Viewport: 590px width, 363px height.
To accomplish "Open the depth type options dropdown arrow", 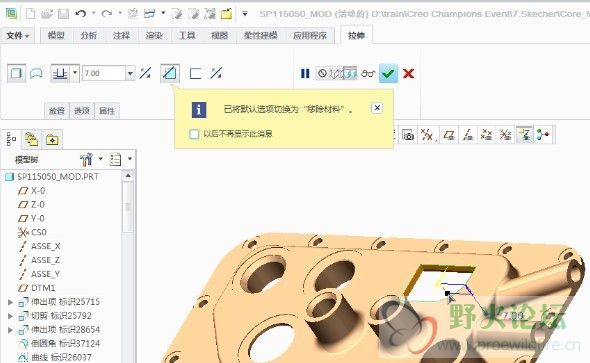I will (x=75, y=73).
